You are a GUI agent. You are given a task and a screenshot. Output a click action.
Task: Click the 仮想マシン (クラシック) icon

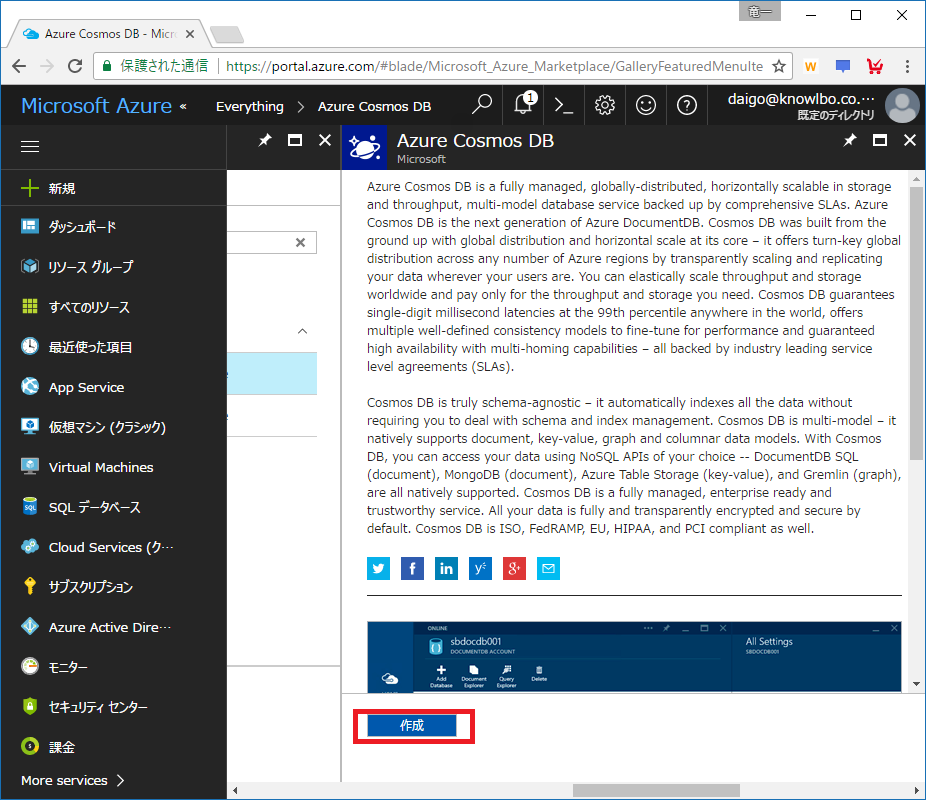(30, 426)
